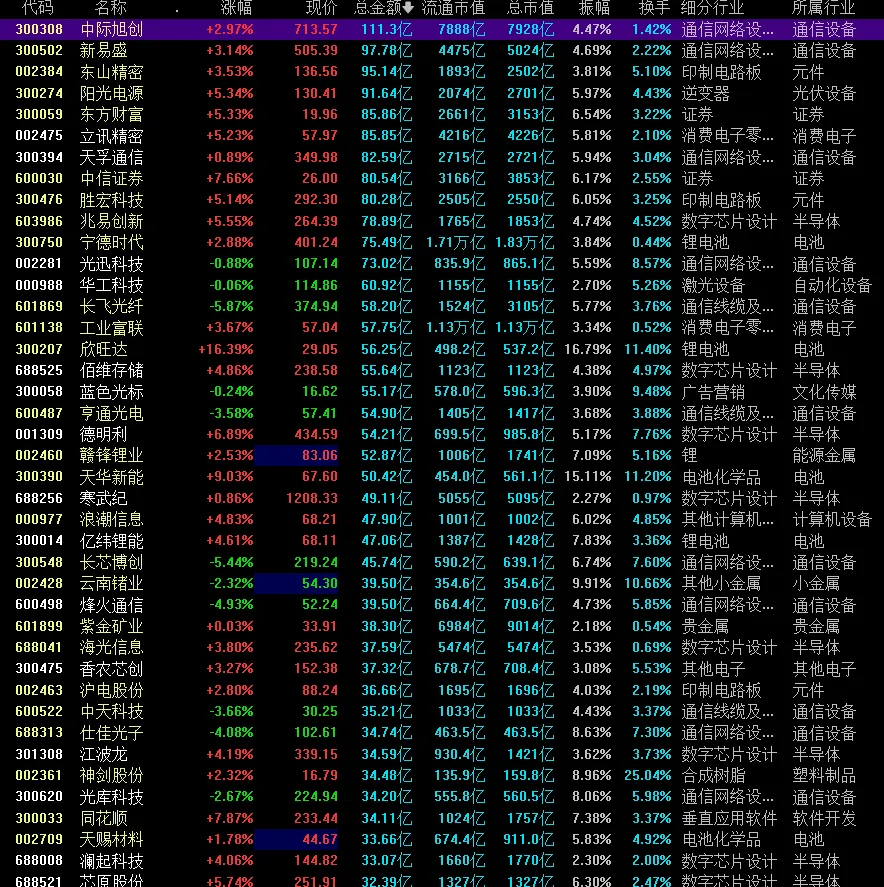Click 欣旺达 change +16.39%

point(226,349)
